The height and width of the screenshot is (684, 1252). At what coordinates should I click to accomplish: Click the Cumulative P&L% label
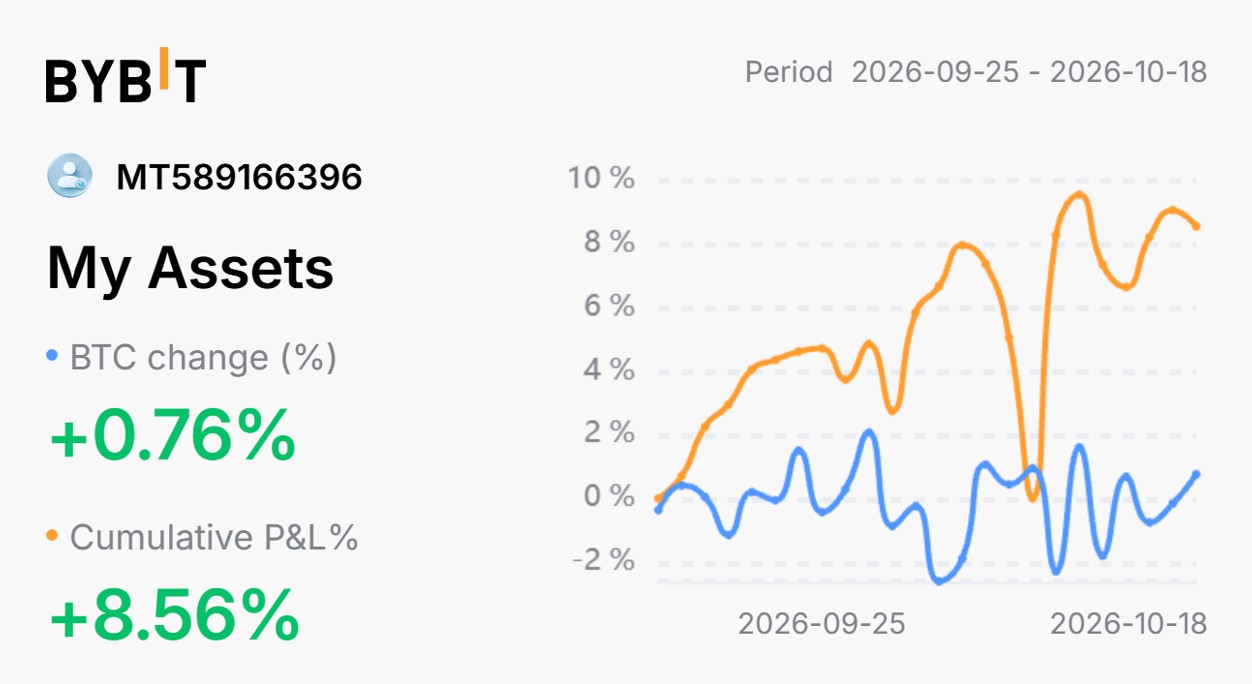click(214, 537)
